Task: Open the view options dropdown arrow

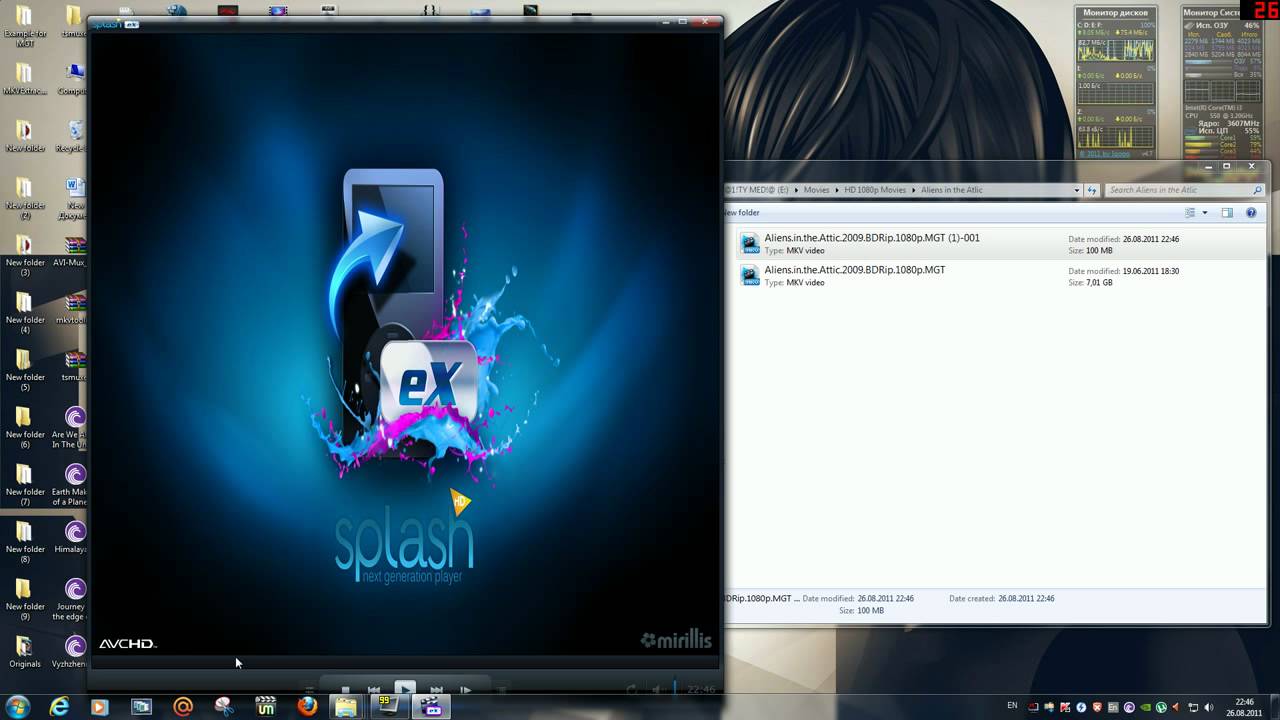Action: click(1205, 213)
